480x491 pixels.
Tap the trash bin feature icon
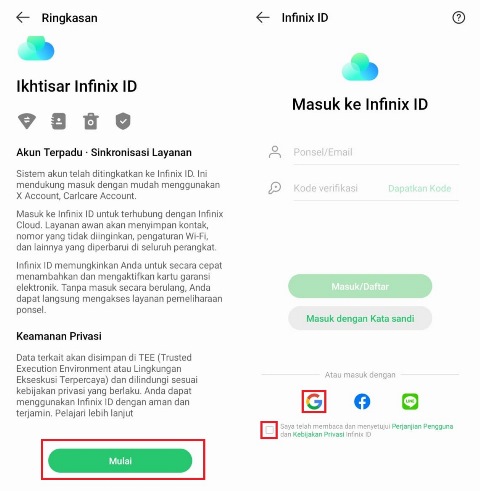[x=91, y=121]
